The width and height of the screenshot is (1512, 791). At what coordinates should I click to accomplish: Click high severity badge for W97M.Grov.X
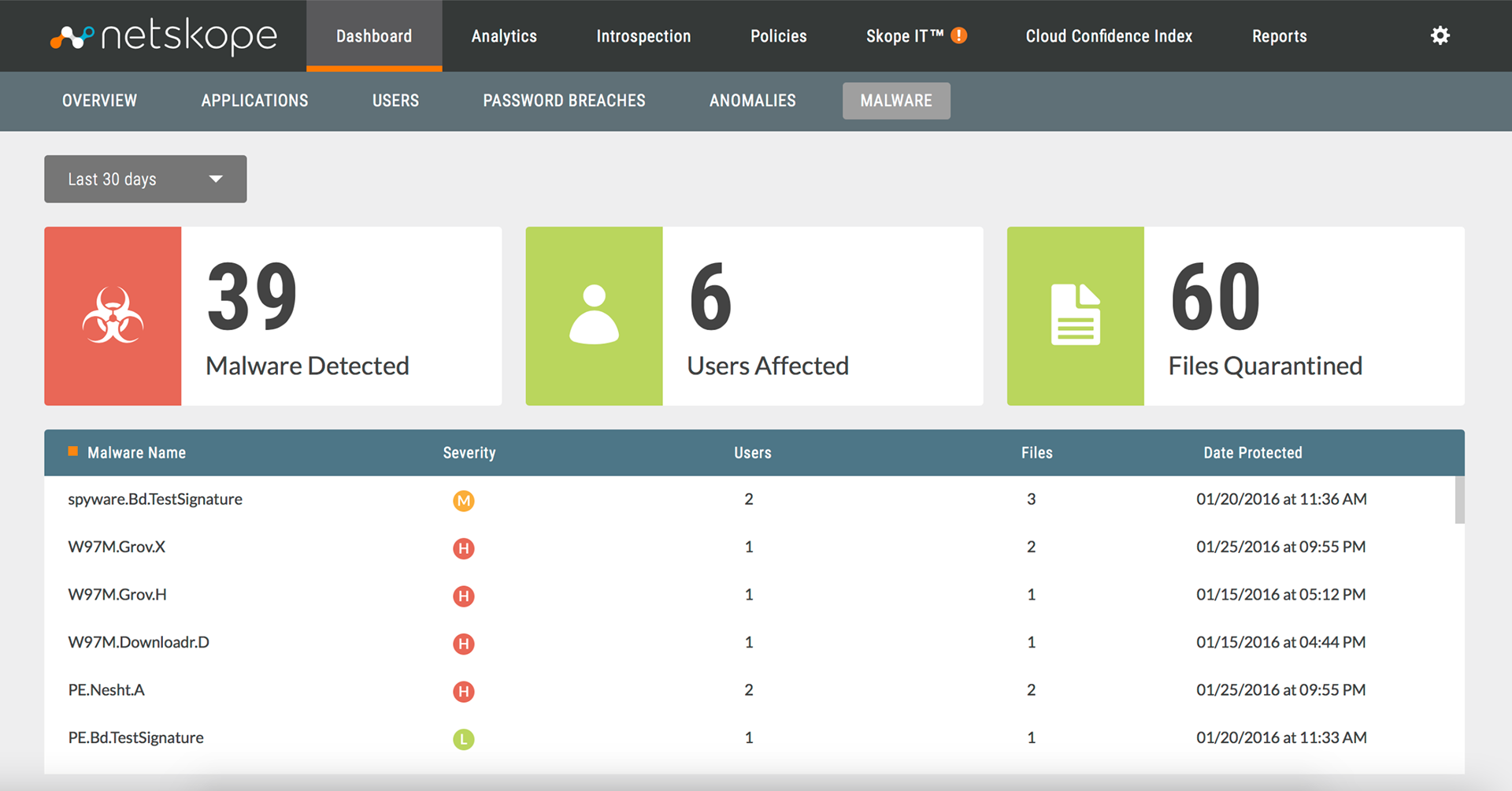464,548
